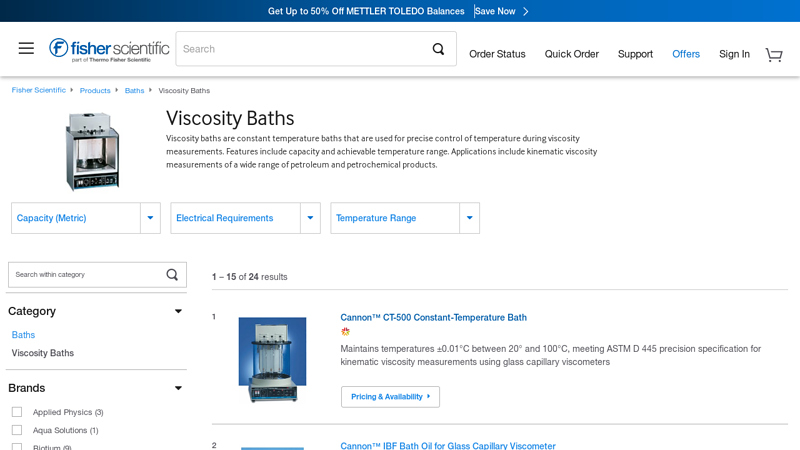
Task: Collapse the Brands section
Action: pyautogui.click(x=178, y=388)
